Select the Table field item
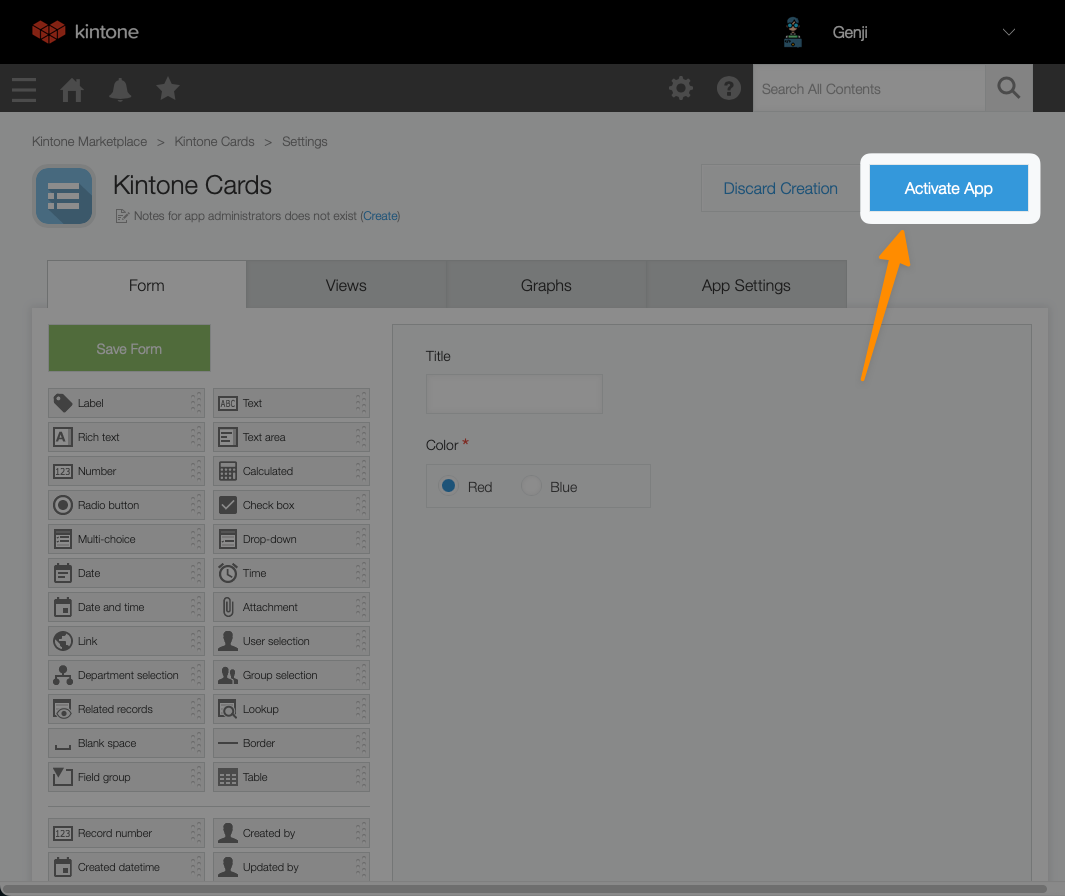Image resolution: width=1065 pixels, height=896 pixels. (291, 776)
